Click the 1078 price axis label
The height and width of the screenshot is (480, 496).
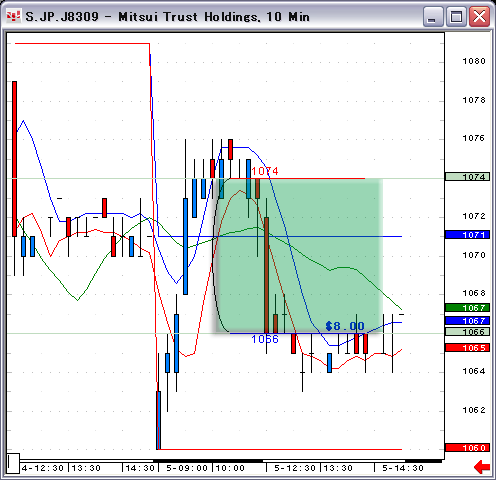[x=474, y=100]
